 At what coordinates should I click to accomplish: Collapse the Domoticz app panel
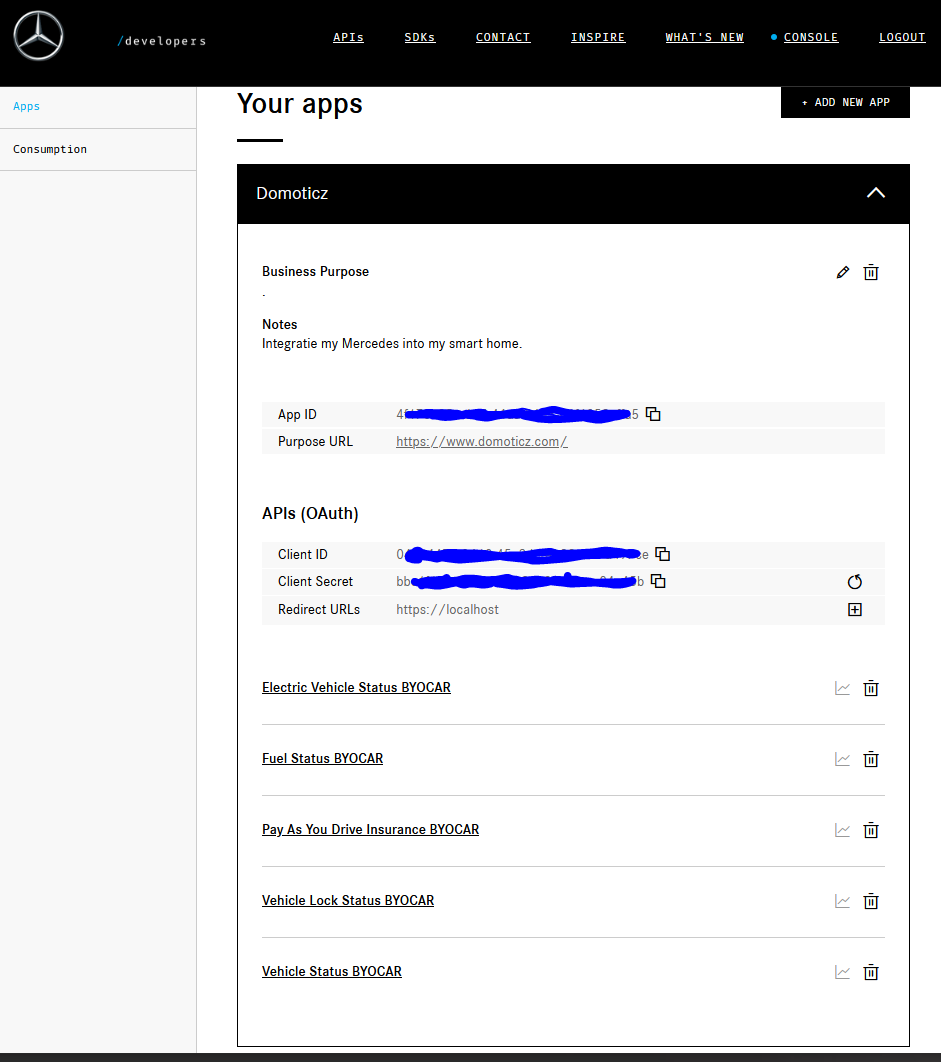pos(876,193)
